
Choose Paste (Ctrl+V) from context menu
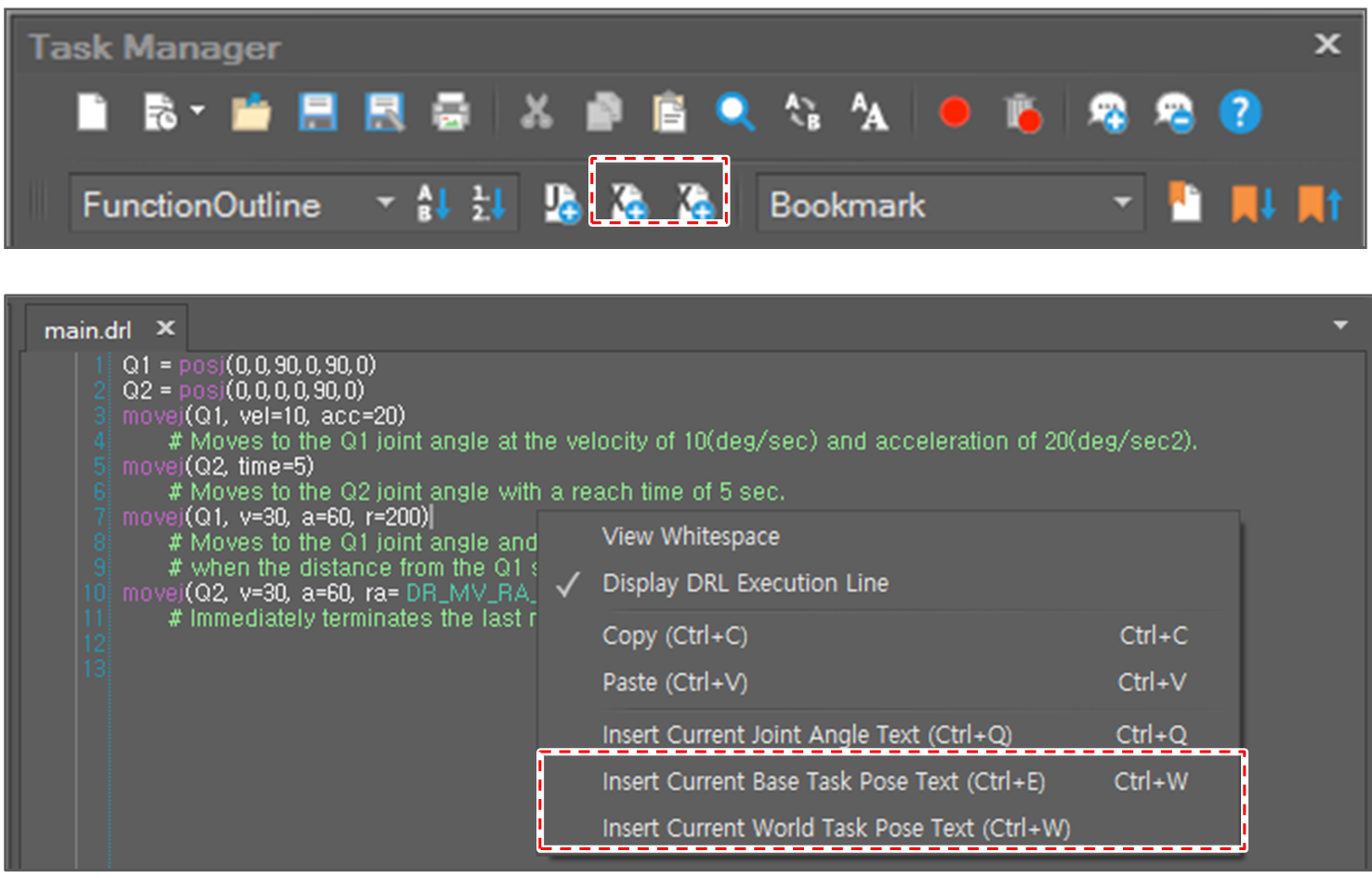[675, 683]
